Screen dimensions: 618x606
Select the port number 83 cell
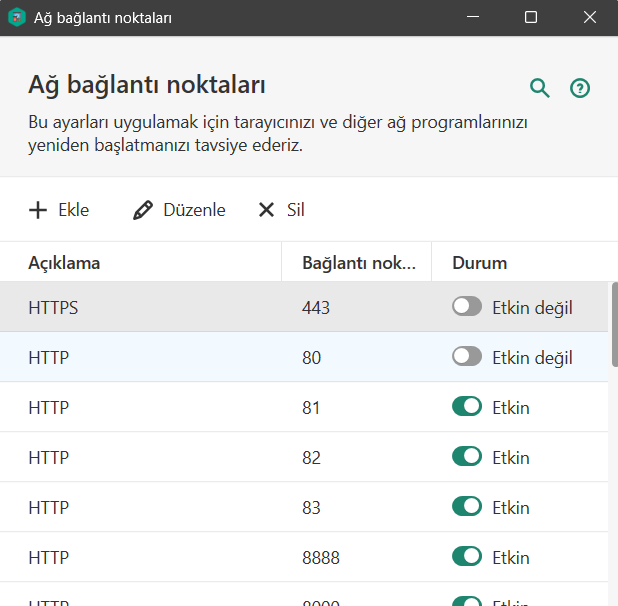(x=312, y=507)
